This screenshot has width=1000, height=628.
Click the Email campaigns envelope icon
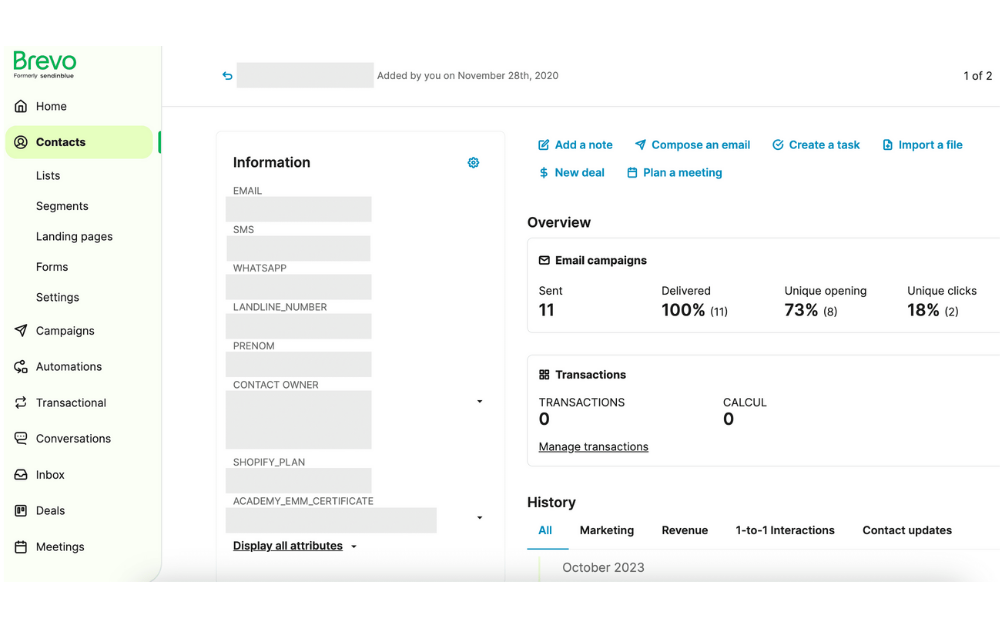point(544,260)
